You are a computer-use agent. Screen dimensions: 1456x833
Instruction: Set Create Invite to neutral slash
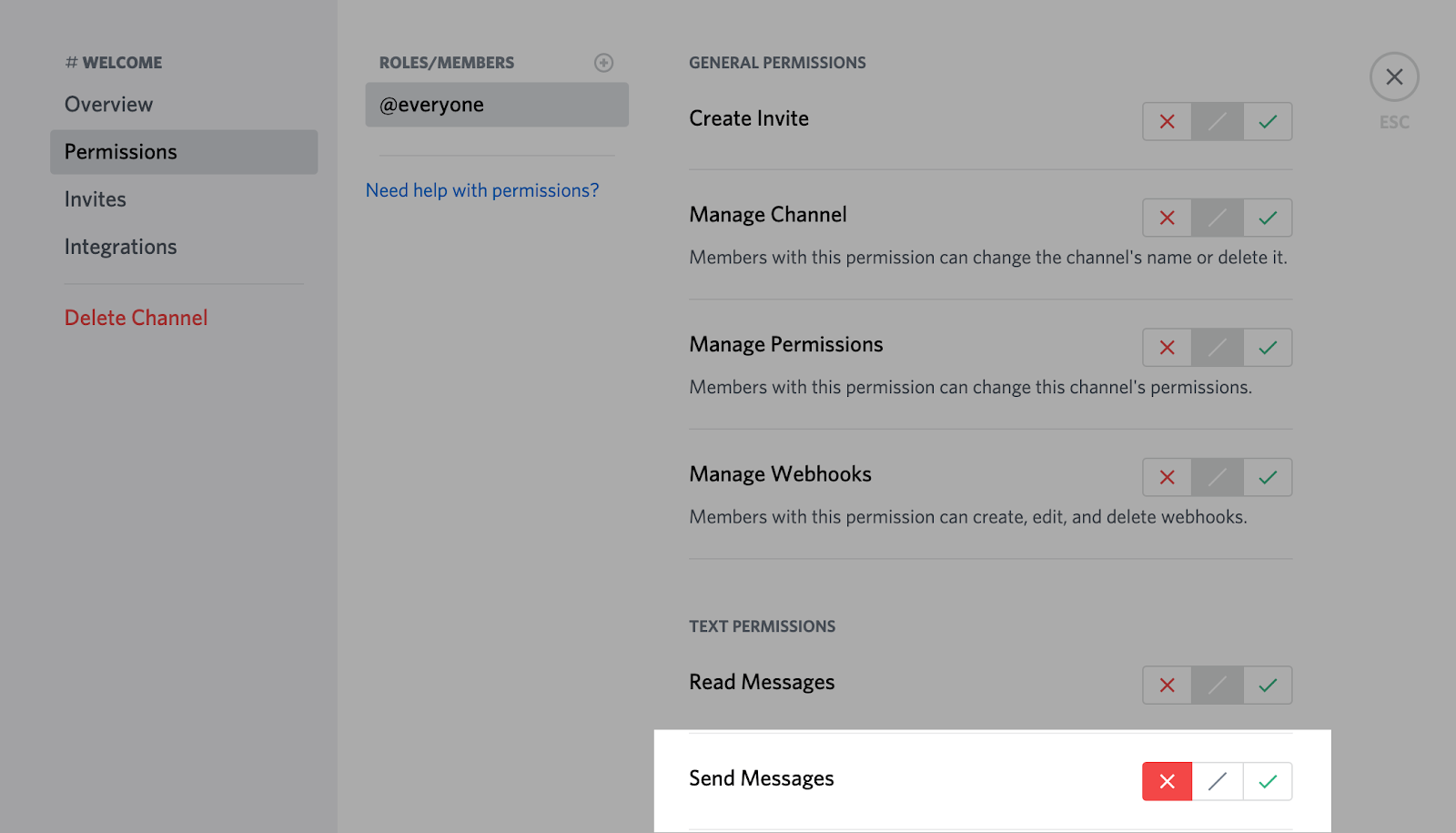[x=1218, y=122]
